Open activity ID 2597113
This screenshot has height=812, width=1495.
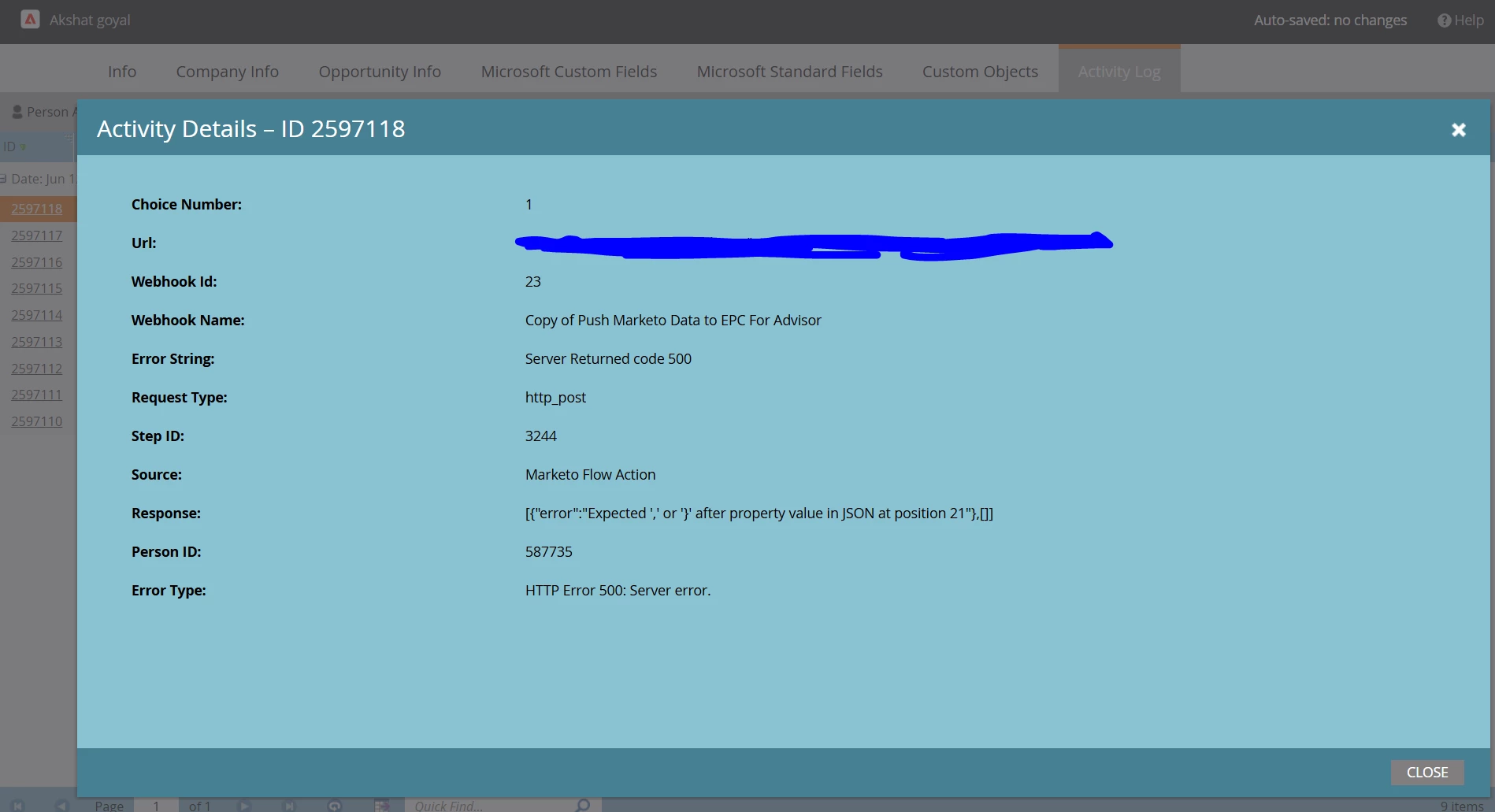37,342
